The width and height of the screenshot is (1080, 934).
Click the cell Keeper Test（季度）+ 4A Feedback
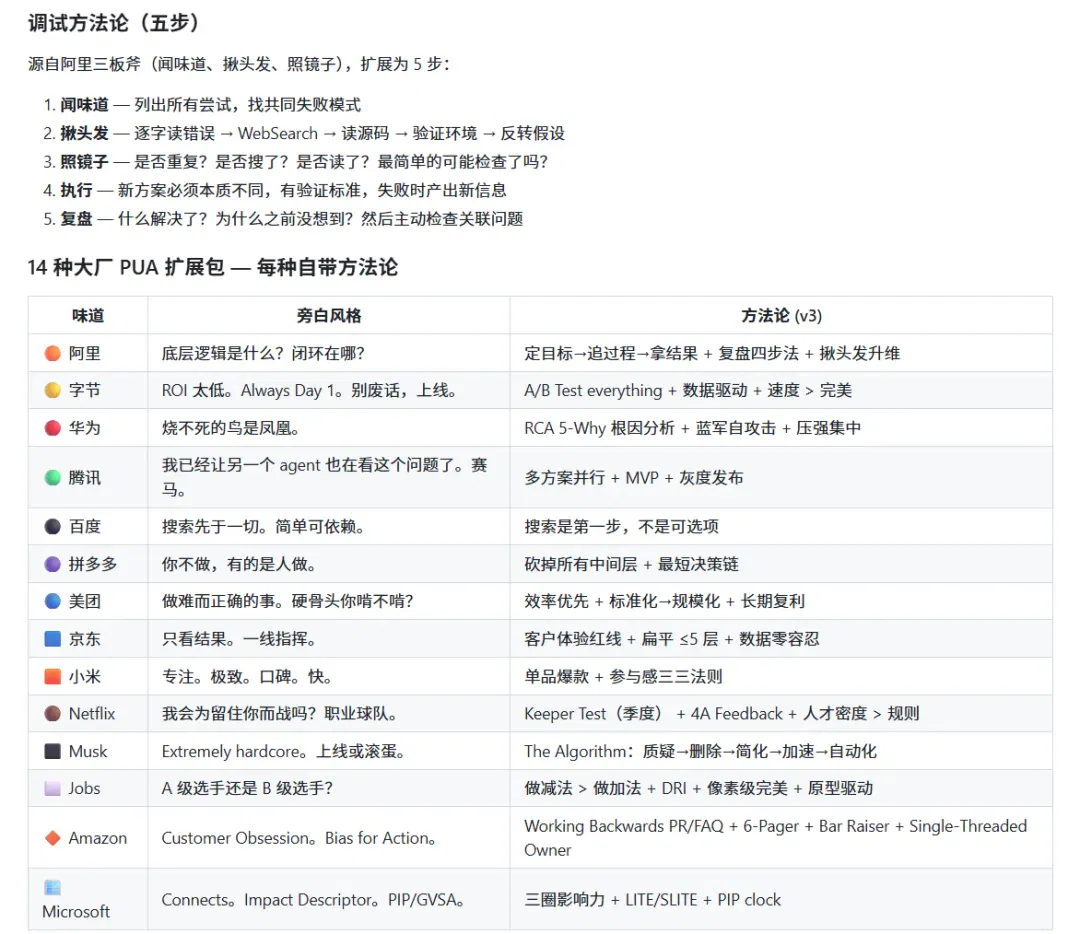(781, 714)
